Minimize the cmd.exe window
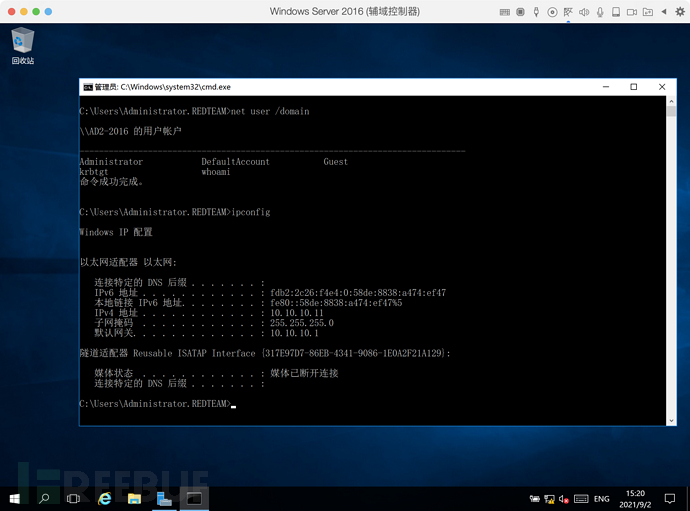Image resolution: width=690 pixels, height=511 pixels. click(x=606, y=87)
